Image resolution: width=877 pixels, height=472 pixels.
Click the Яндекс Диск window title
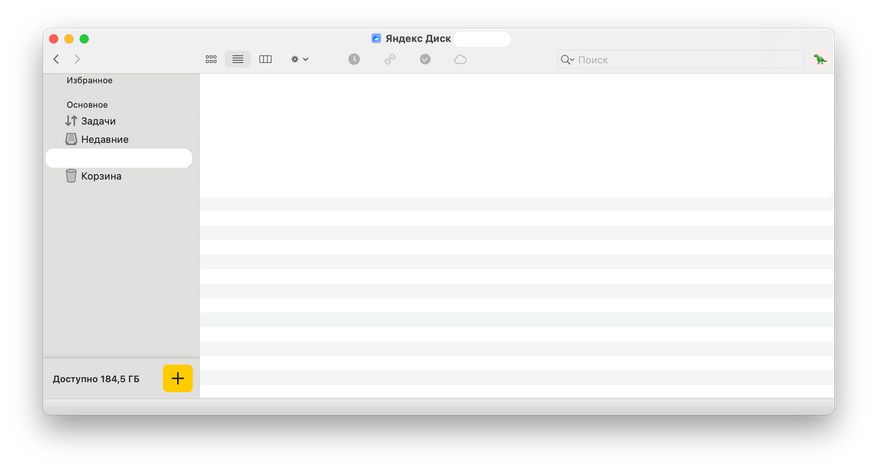pos(418,39)
